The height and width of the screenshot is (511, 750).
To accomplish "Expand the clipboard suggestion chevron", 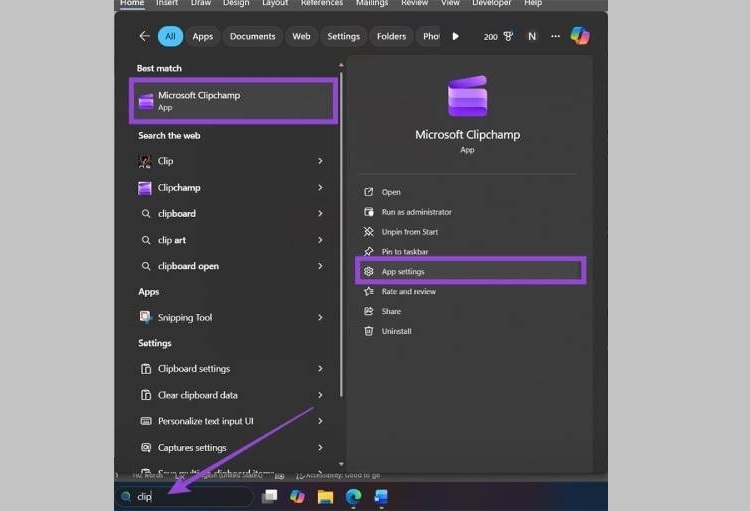I will [320, 213].
